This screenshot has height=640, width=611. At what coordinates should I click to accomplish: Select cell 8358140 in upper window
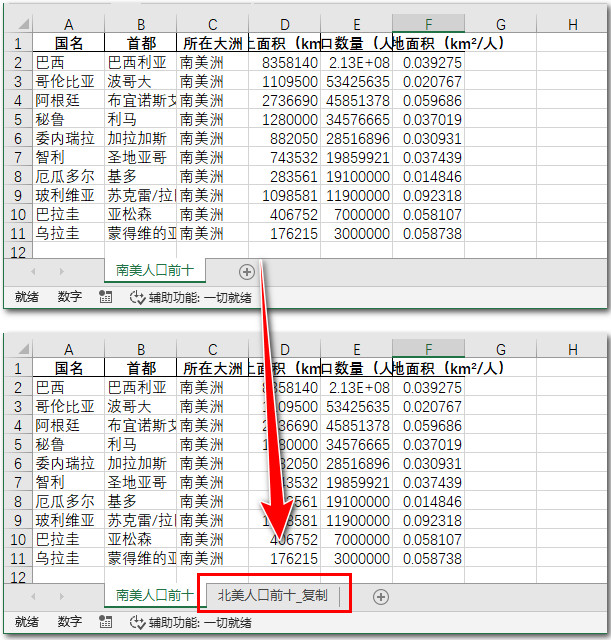pos(284,62)
